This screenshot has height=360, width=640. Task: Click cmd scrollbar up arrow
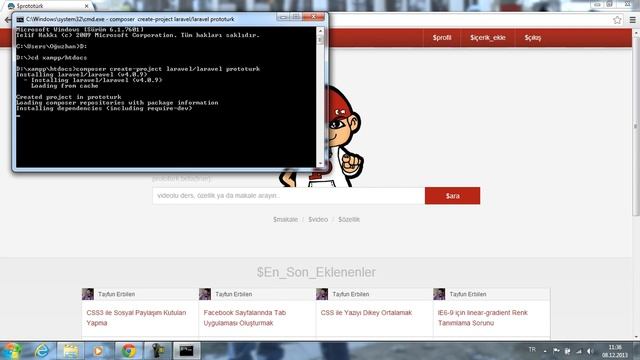(320, 31)
